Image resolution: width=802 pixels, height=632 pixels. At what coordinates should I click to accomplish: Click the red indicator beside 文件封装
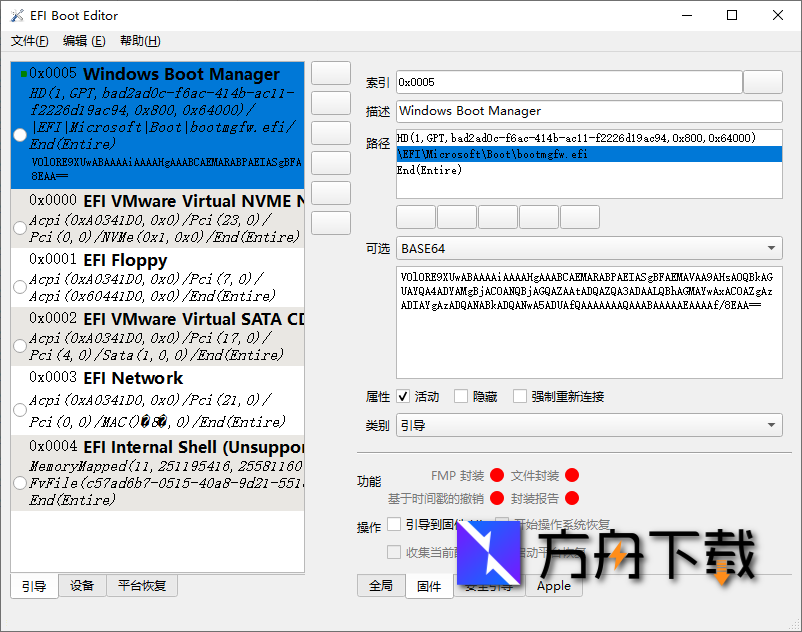[572, 476]
